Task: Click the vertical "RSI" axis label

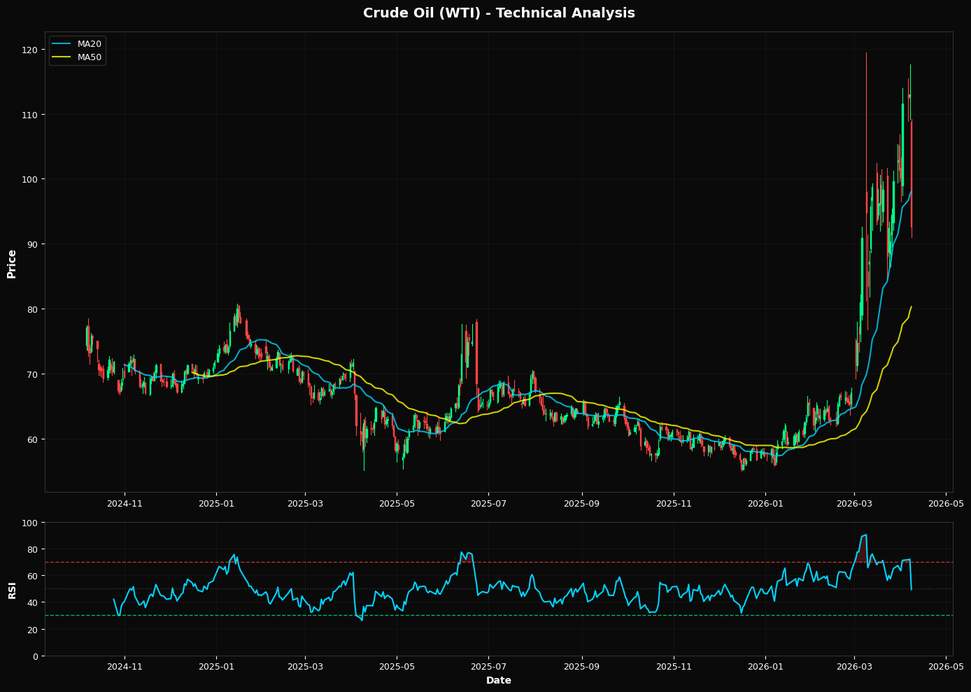Action: [x=11, y=590]
